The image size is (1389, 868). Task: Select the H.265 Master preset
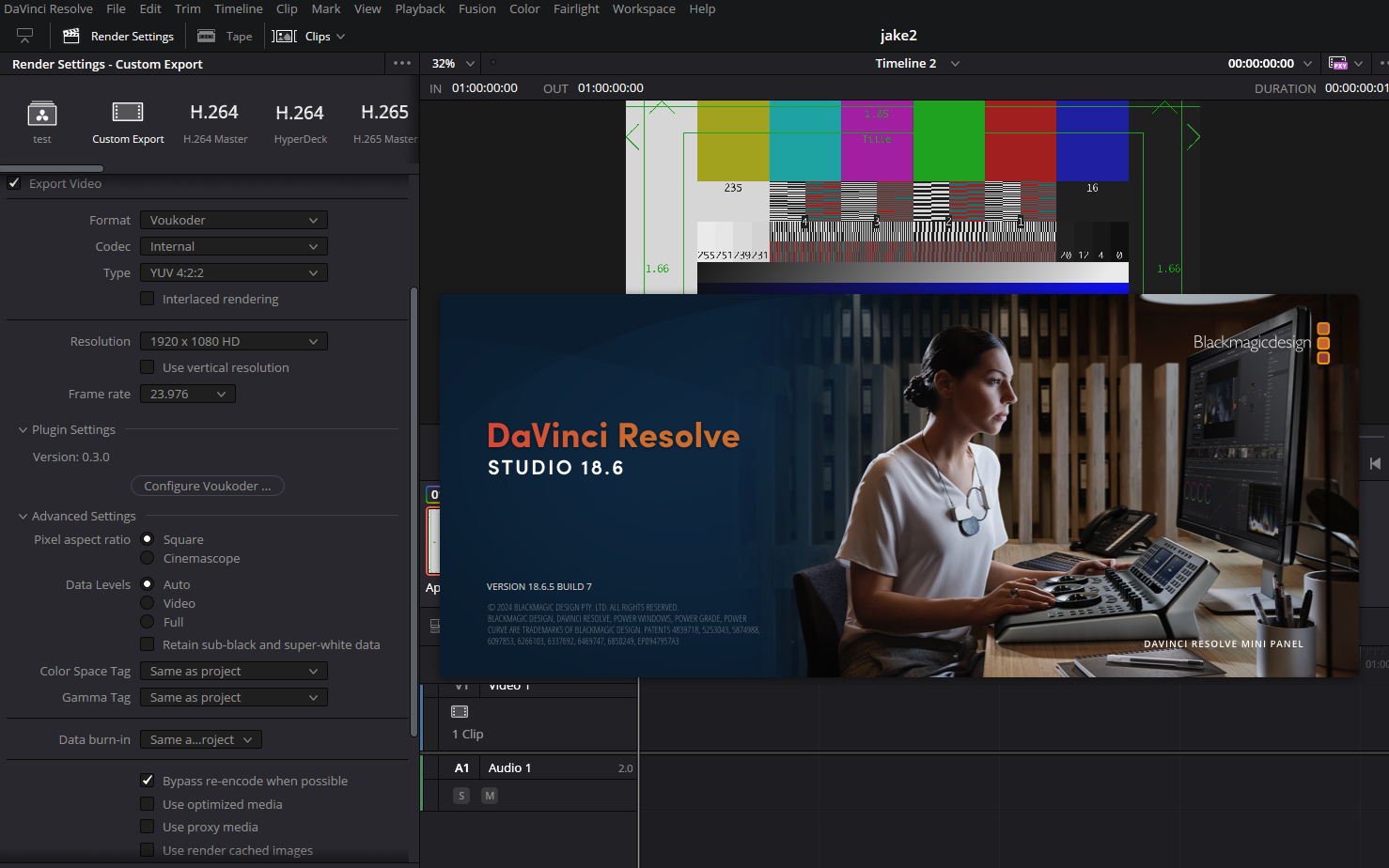click(385, 123)
